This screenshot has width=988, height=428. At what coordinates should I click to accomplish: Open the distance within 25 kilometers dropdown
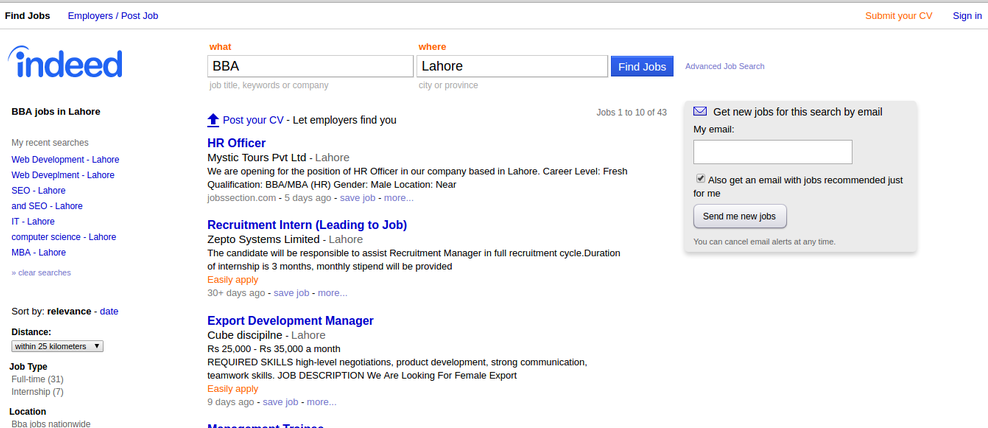click(57, 346)
